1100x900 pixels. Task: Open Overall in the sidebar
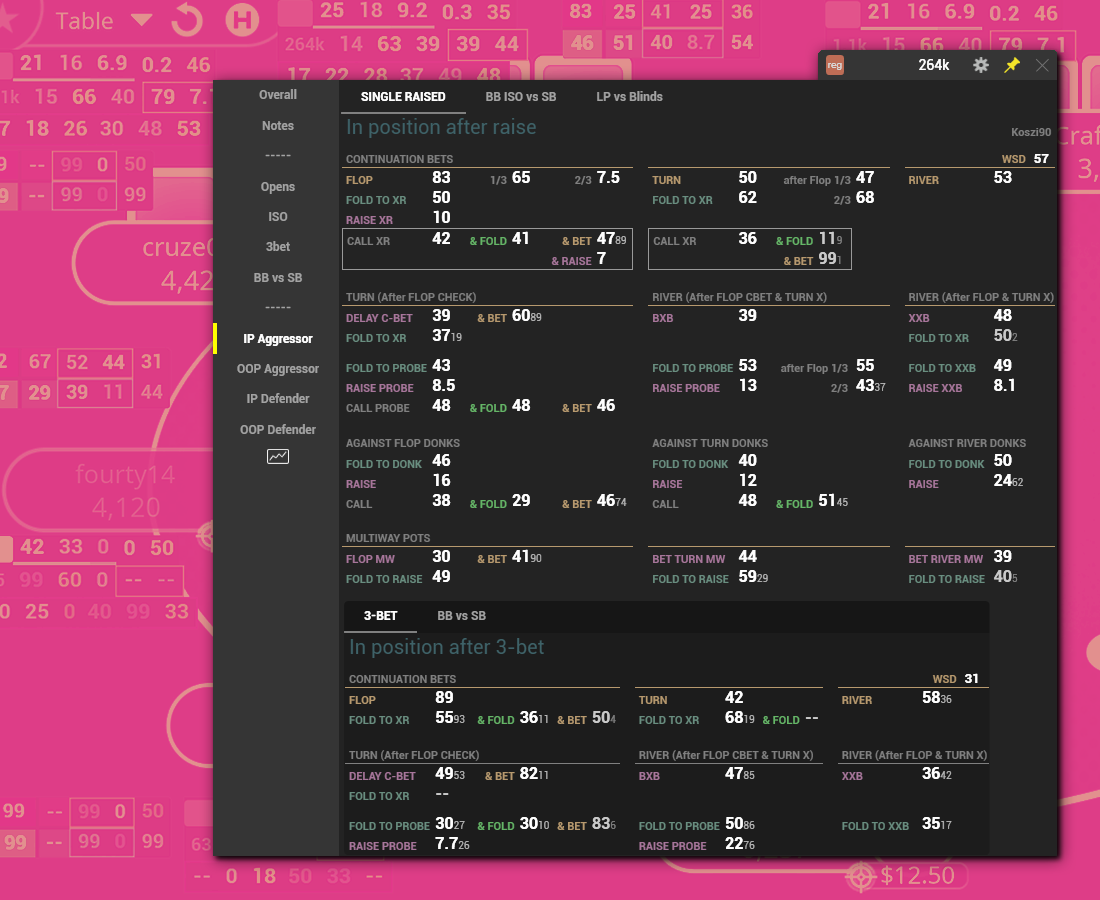click(x=278, y=95)
